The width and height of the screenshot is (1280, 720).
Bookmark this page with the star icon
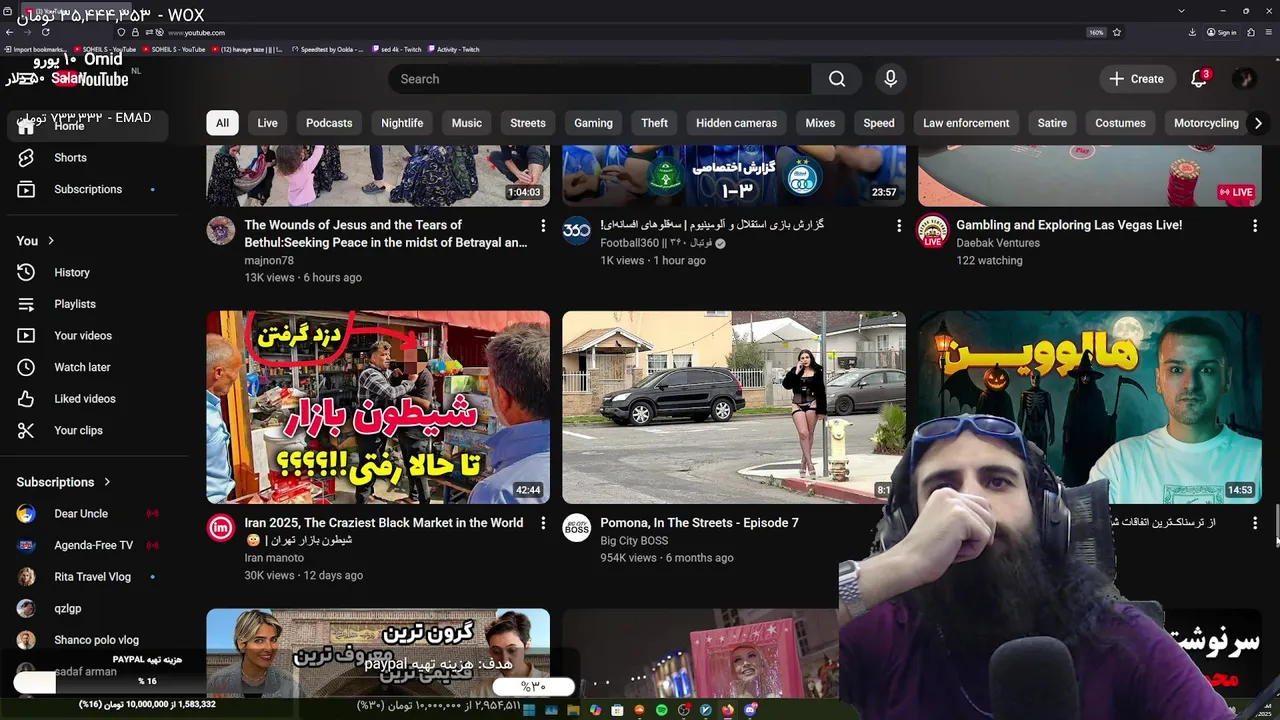point(1117,32)
